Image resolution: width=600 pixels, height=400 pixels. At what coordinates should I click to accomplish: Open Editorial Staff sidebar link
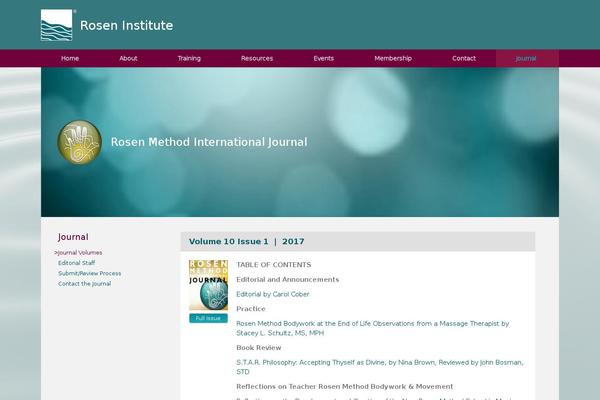coord(77,263)
